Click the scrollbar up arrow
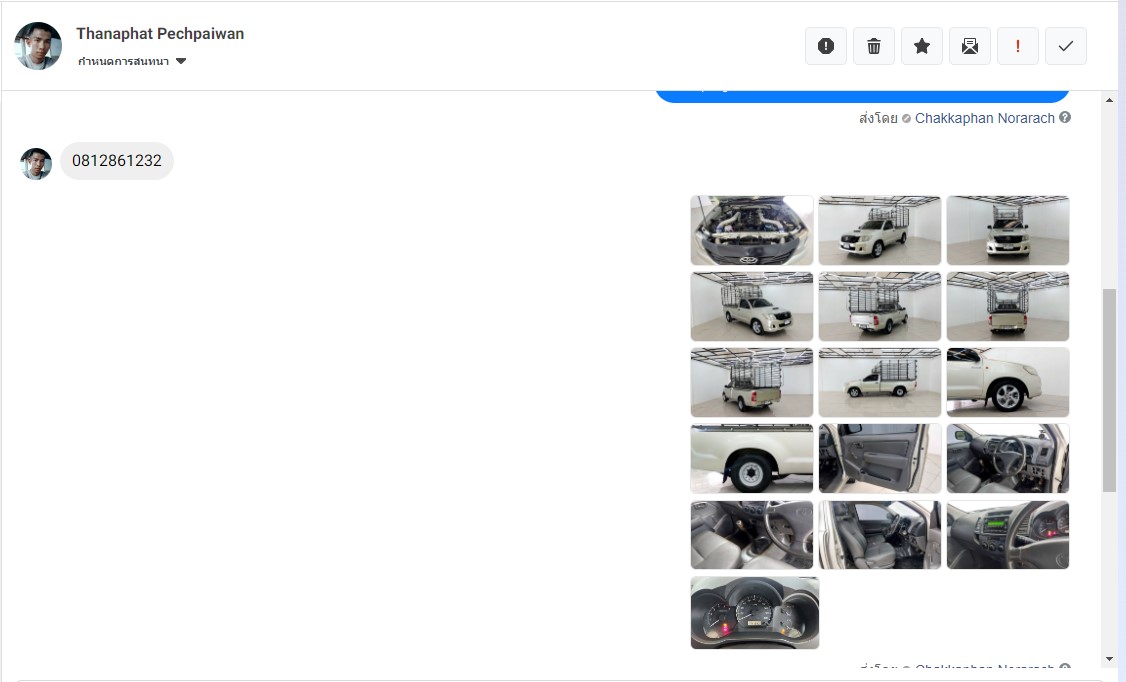The image size is (1126, 682). click(1109, 101)
